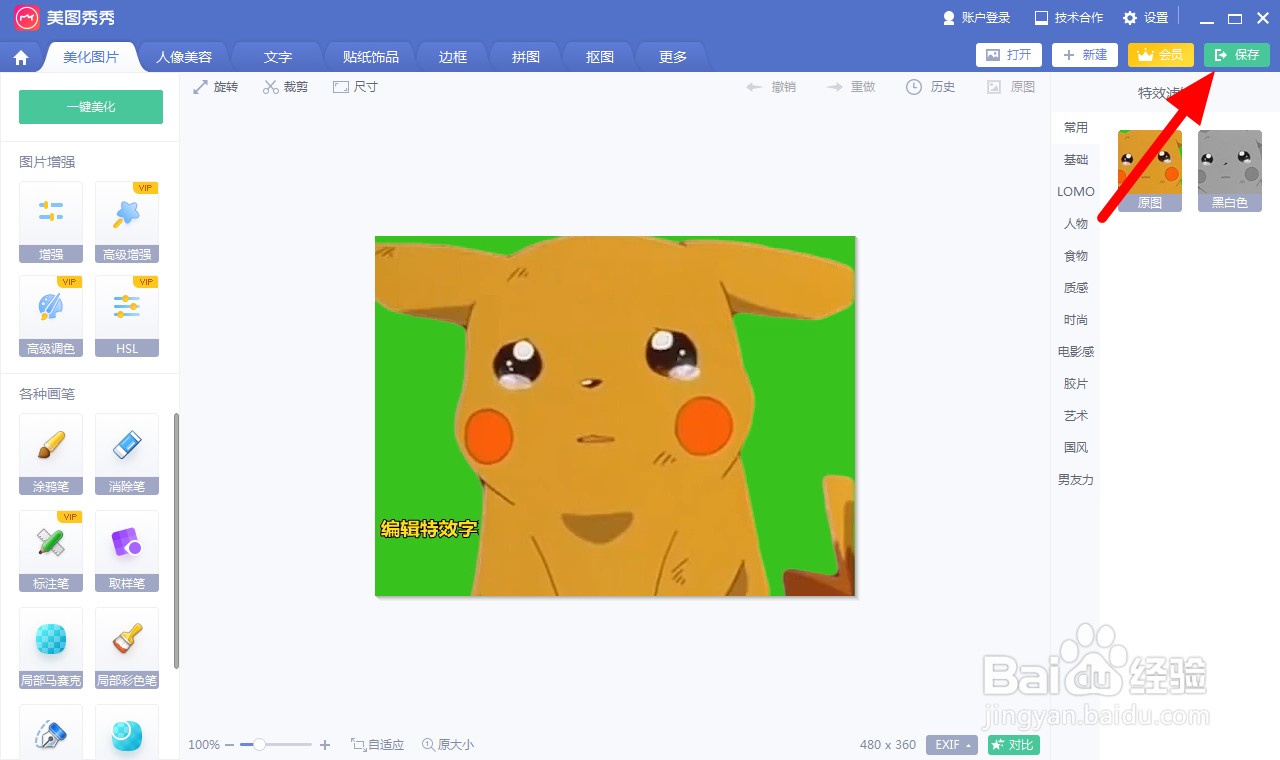Select the 消除笔 eraser tool
Image resolution: width=1280 pixels, height=760 pixels.
coord(127,454)
